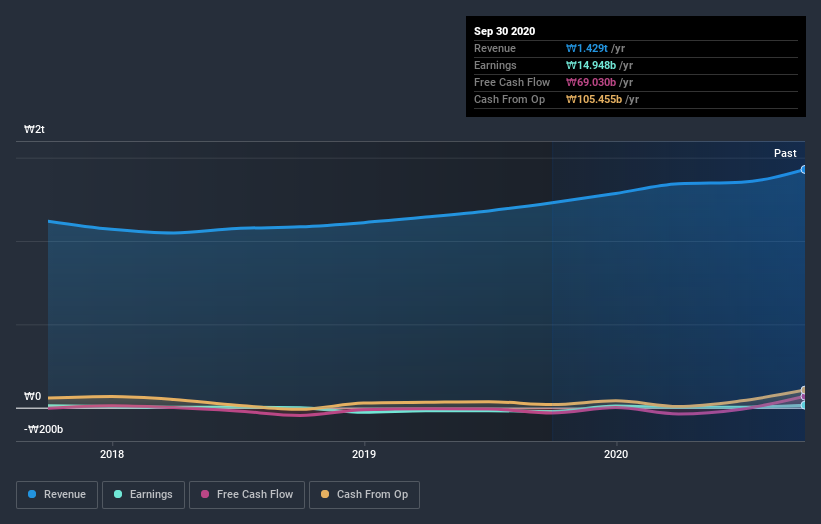Click the ₩105.455b cash from op value
This screenshot has height=524, width=821.
[x=594, y=99]
